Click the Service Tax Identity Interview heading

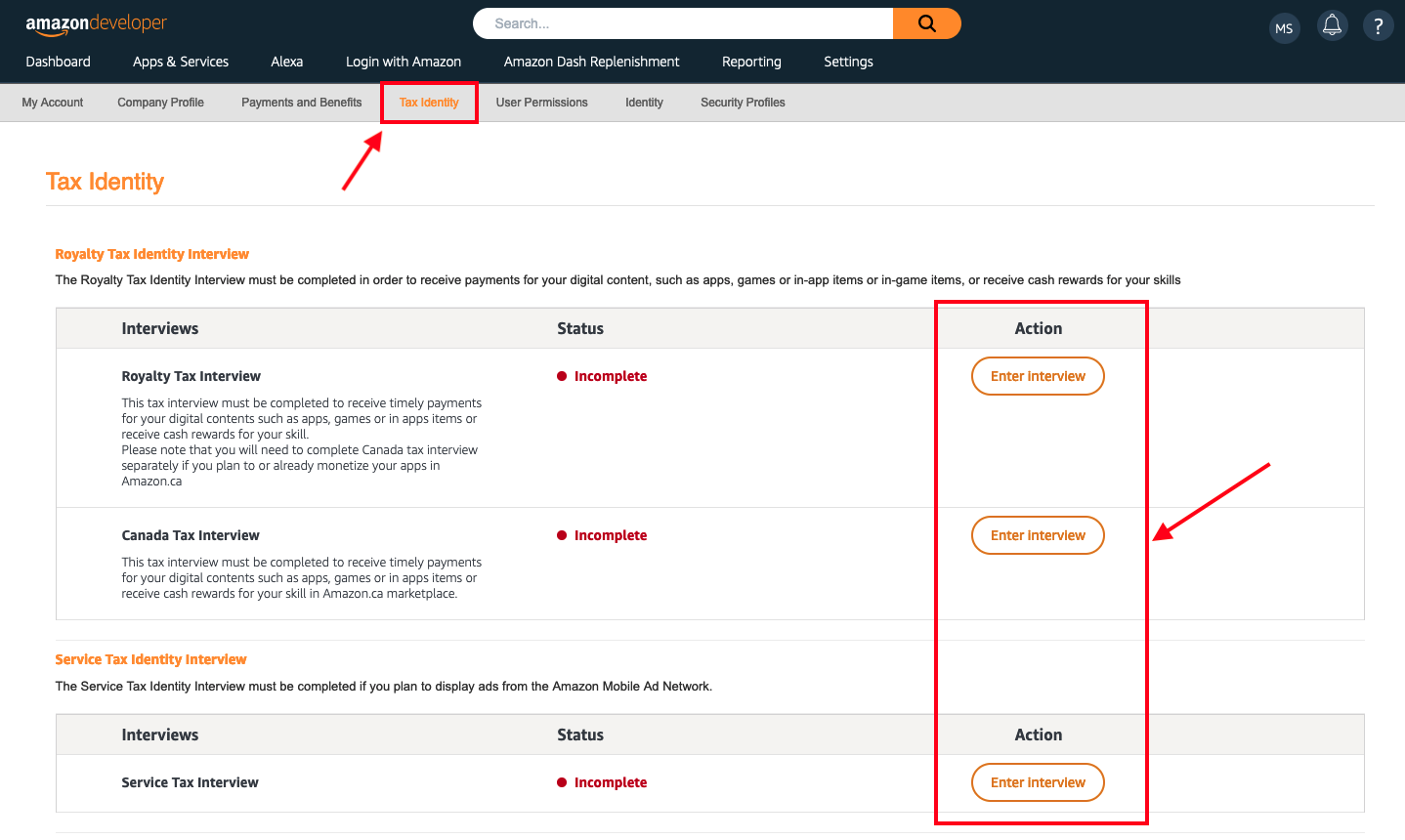[151, 659]
